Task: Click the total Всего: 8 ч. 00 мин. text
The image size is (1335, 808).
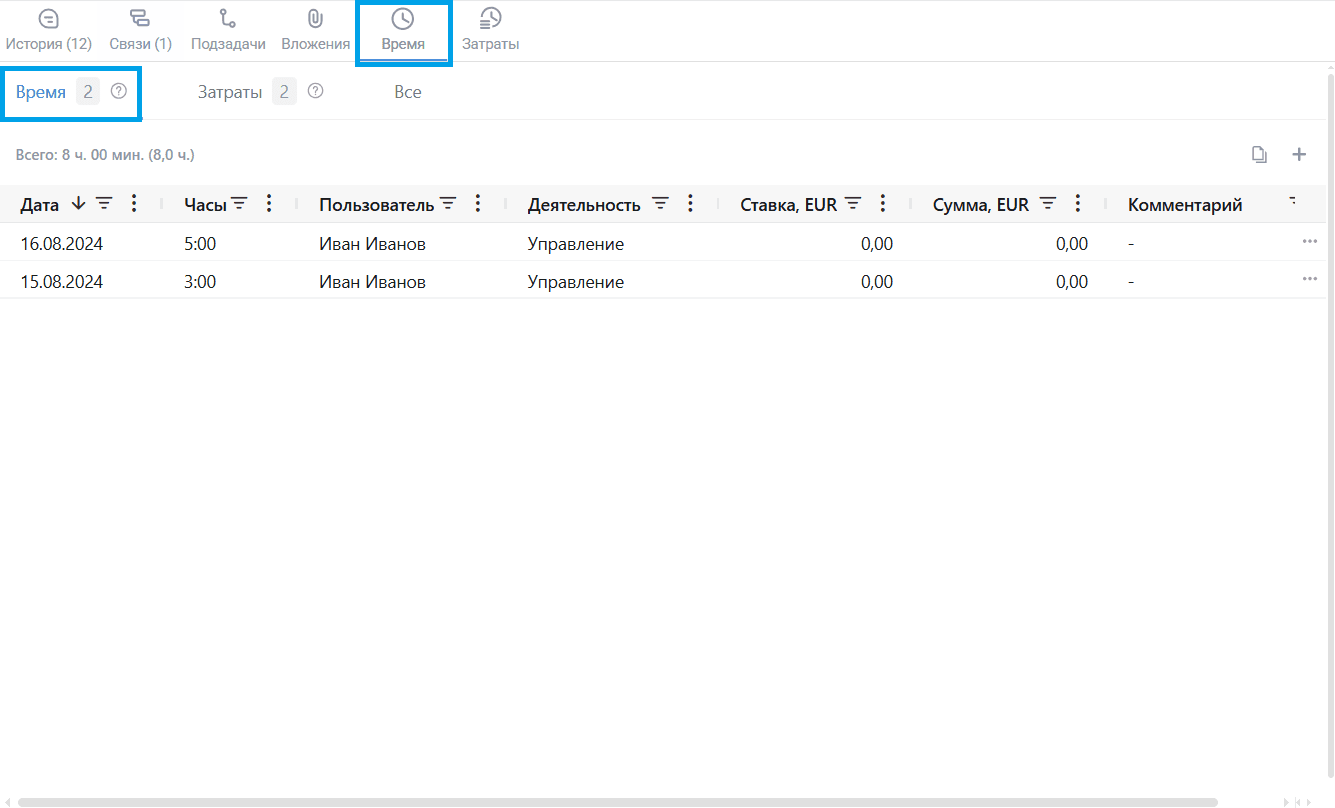Action: tap(105, 155)
